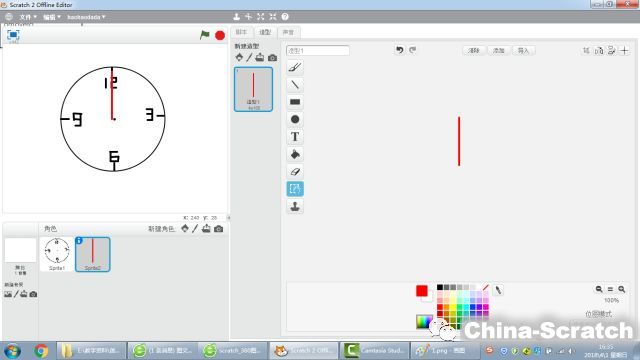Switch to the Scripts tab
Viewport: 640px width, 360px height.
click(241, 32)
